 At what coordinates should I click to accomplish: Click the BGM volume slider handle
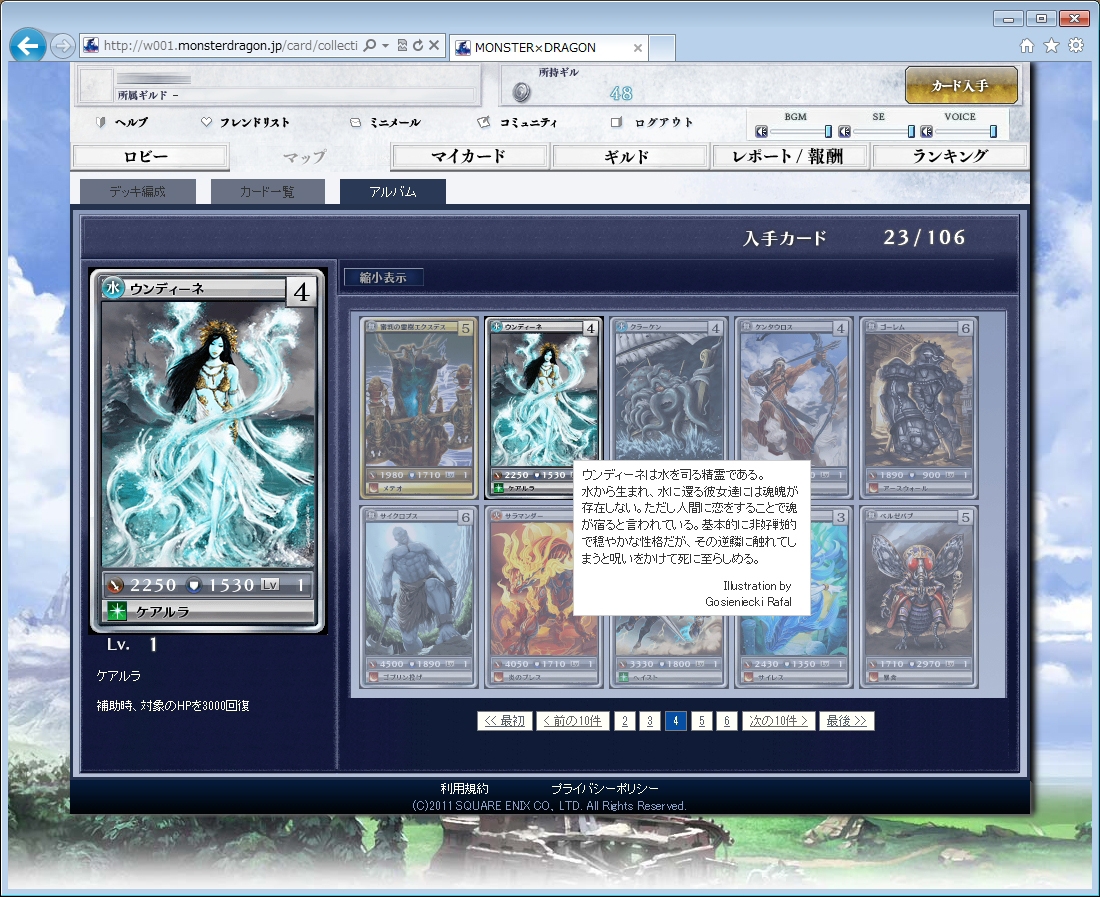click(x=828, y=131)
